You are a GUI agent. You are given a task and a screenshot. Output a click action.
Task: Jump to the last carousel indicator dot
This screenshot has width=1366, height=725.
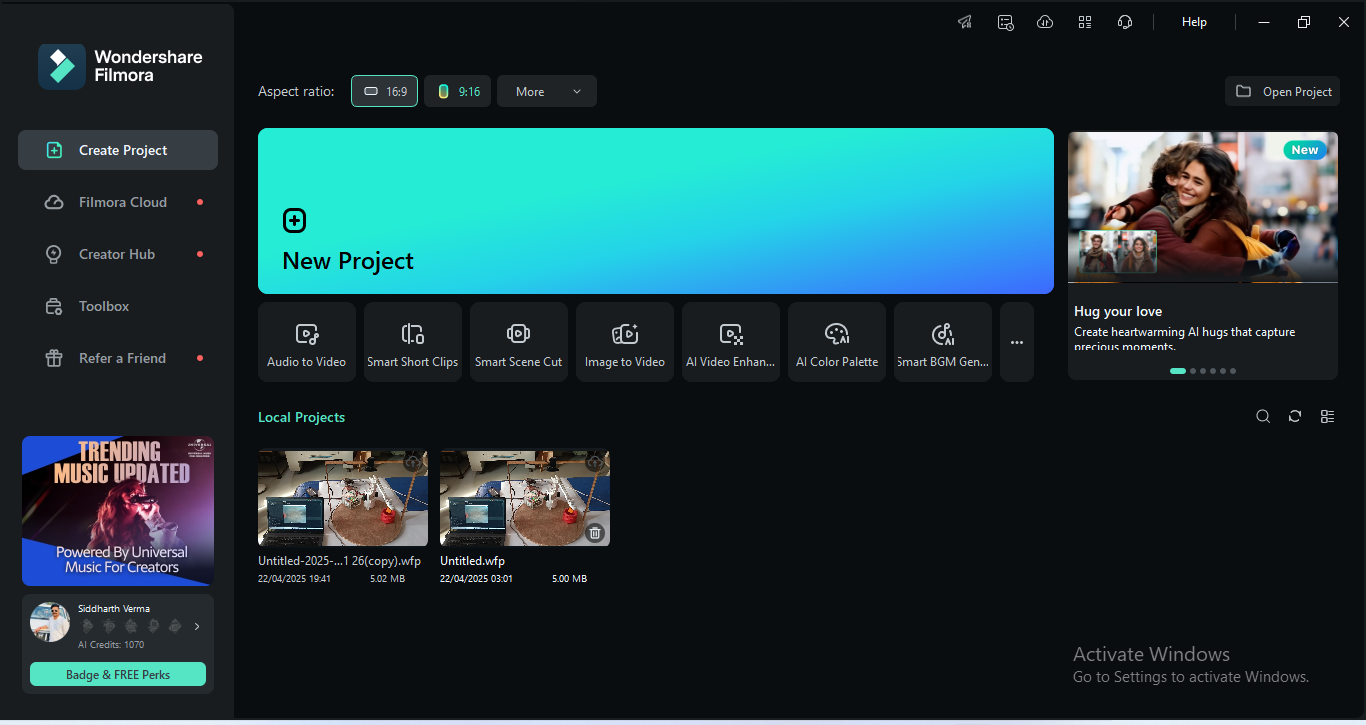pyautogui.click(x=1233, y=371)
